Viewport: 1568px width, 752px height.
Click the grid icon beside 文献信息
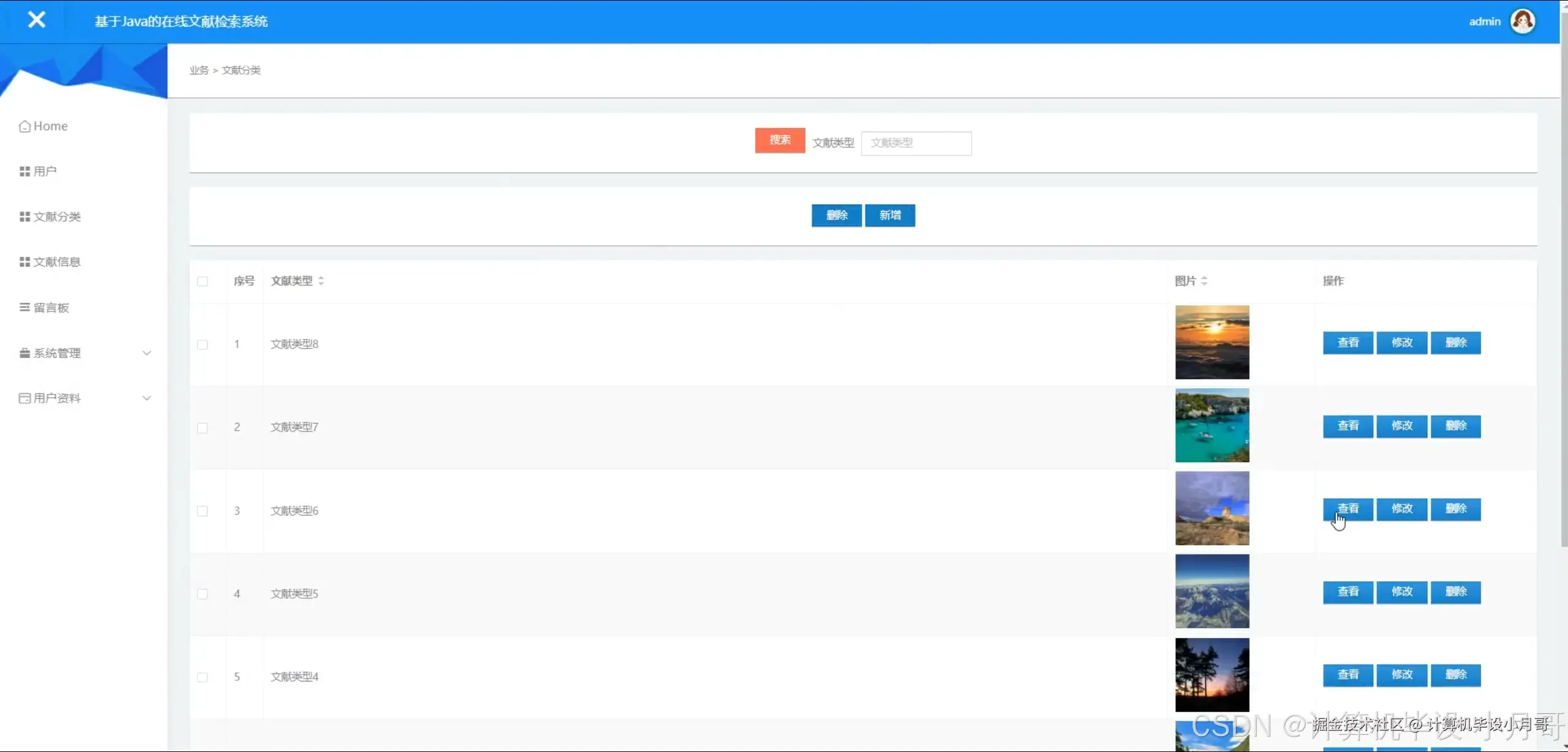[x=24, y=262]
